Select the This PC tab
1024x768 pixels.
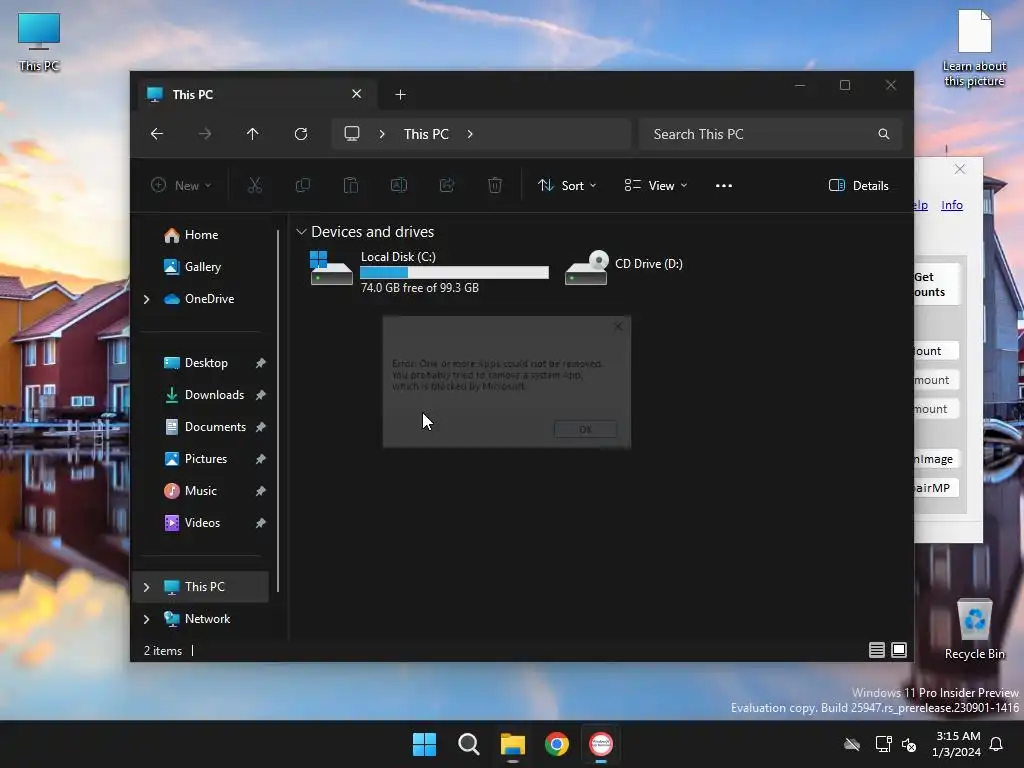click(257, 95)
